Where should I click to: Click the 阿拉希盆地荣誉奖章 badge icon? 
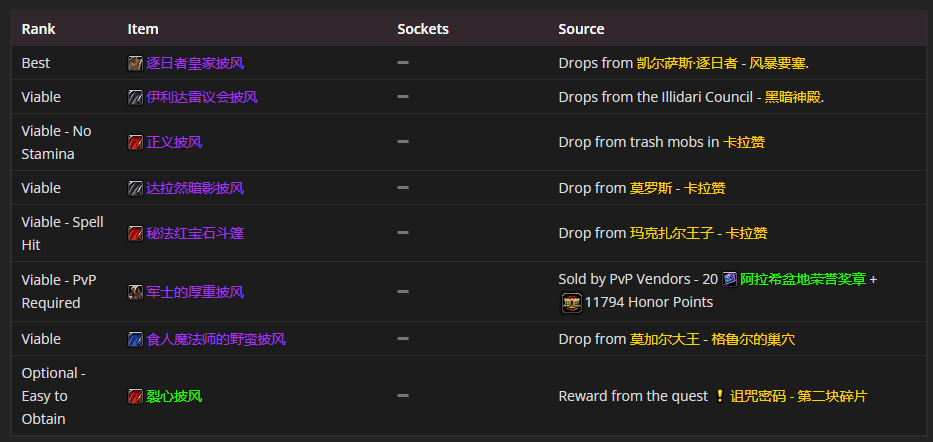pos(730,279)
